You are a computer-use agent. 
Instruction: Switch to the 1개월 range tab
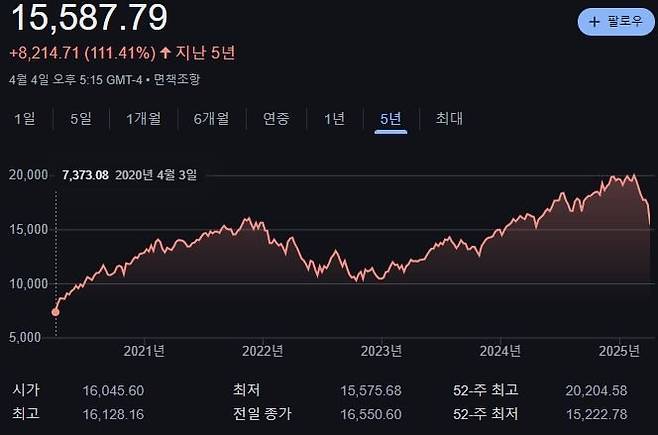click(144, 119)
